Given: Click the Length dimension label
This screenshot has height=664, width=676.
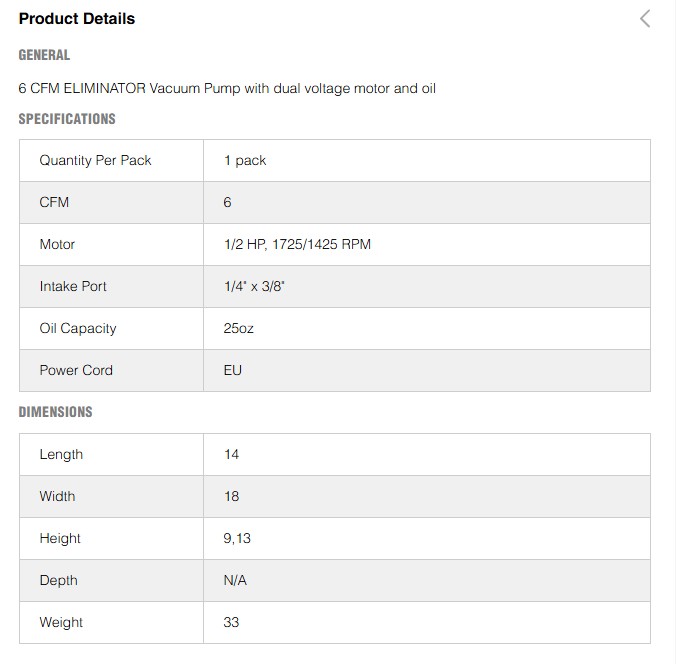Looking at the screenshot, I should pos(61,454).
